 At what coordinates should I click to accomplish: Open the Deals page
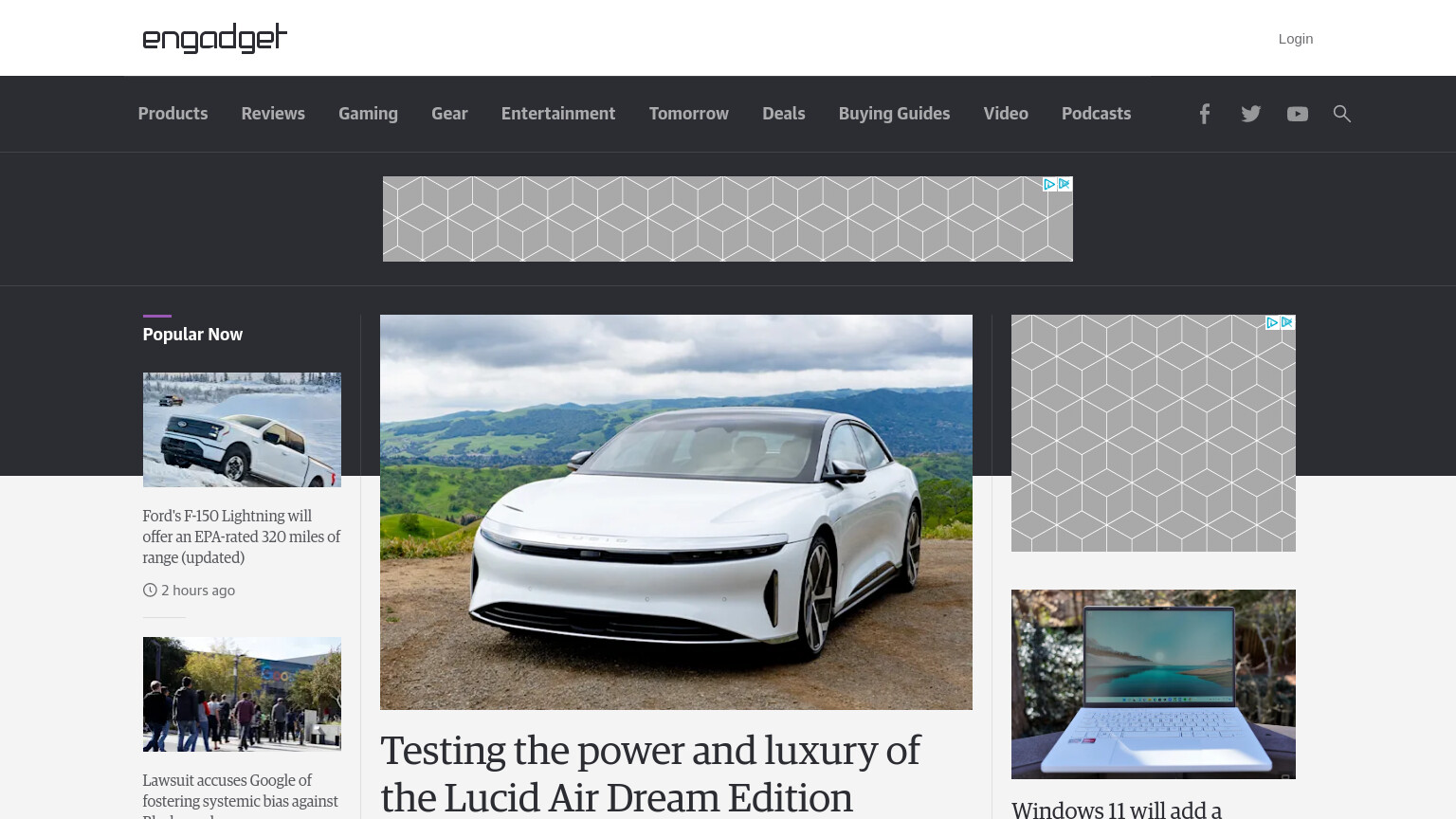[784, 114]
